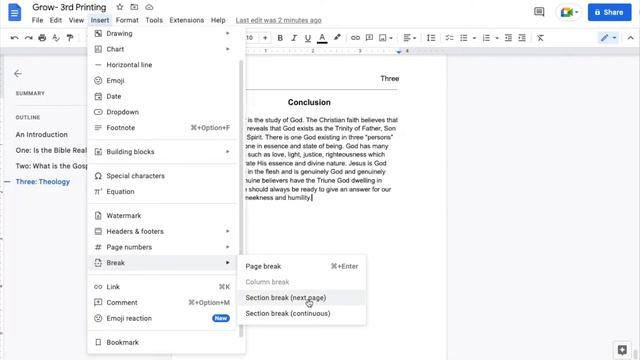Viewport: 640px width, 360px height.
Task: Open the last edit history link
Action: click(x=278, y=20)
